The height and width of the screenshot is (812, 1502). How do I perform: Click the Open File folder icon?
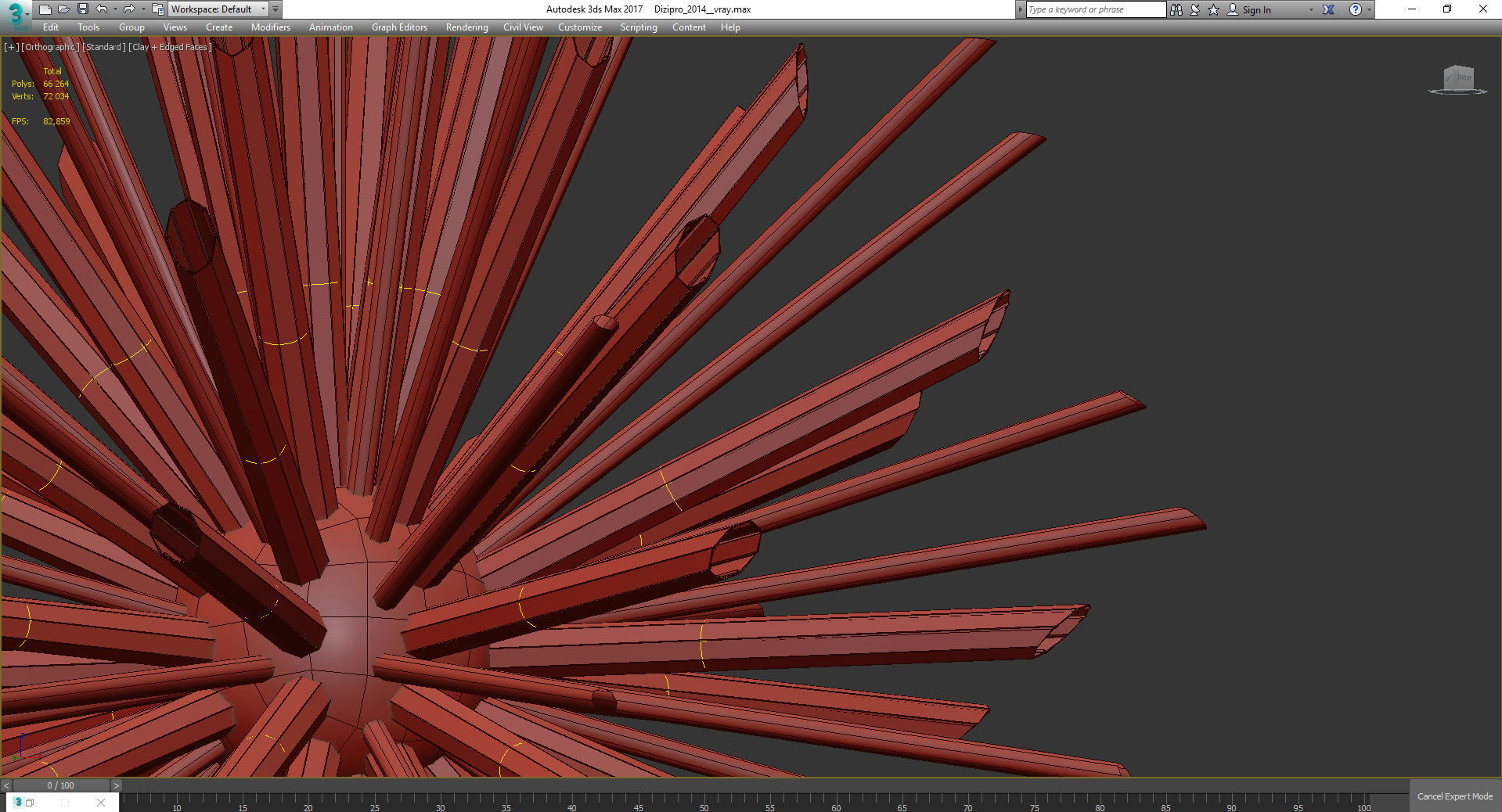tap(63, 9)
